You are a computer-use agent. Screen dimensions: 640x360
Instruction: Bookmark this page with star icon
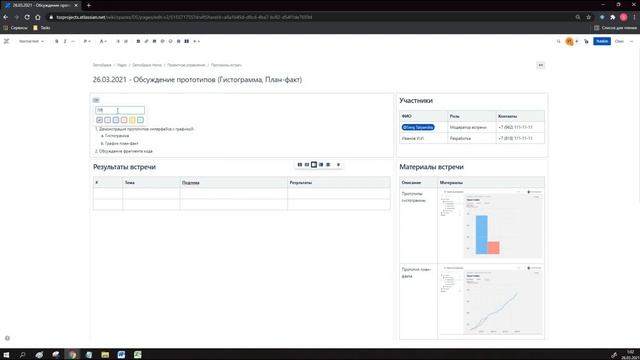[589, 17]
